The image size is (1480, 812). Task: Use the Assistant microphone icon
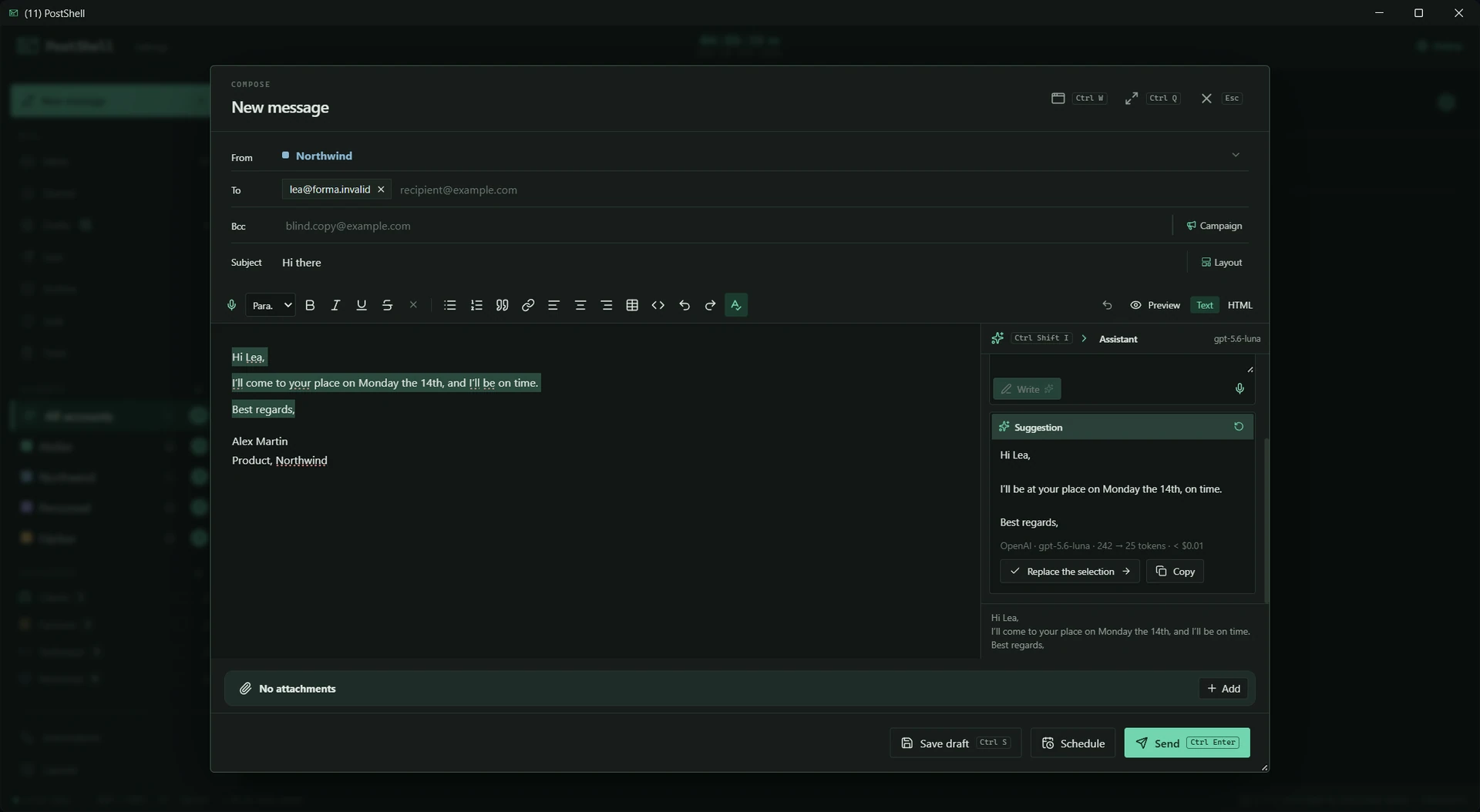click(x=1239, y=388)
